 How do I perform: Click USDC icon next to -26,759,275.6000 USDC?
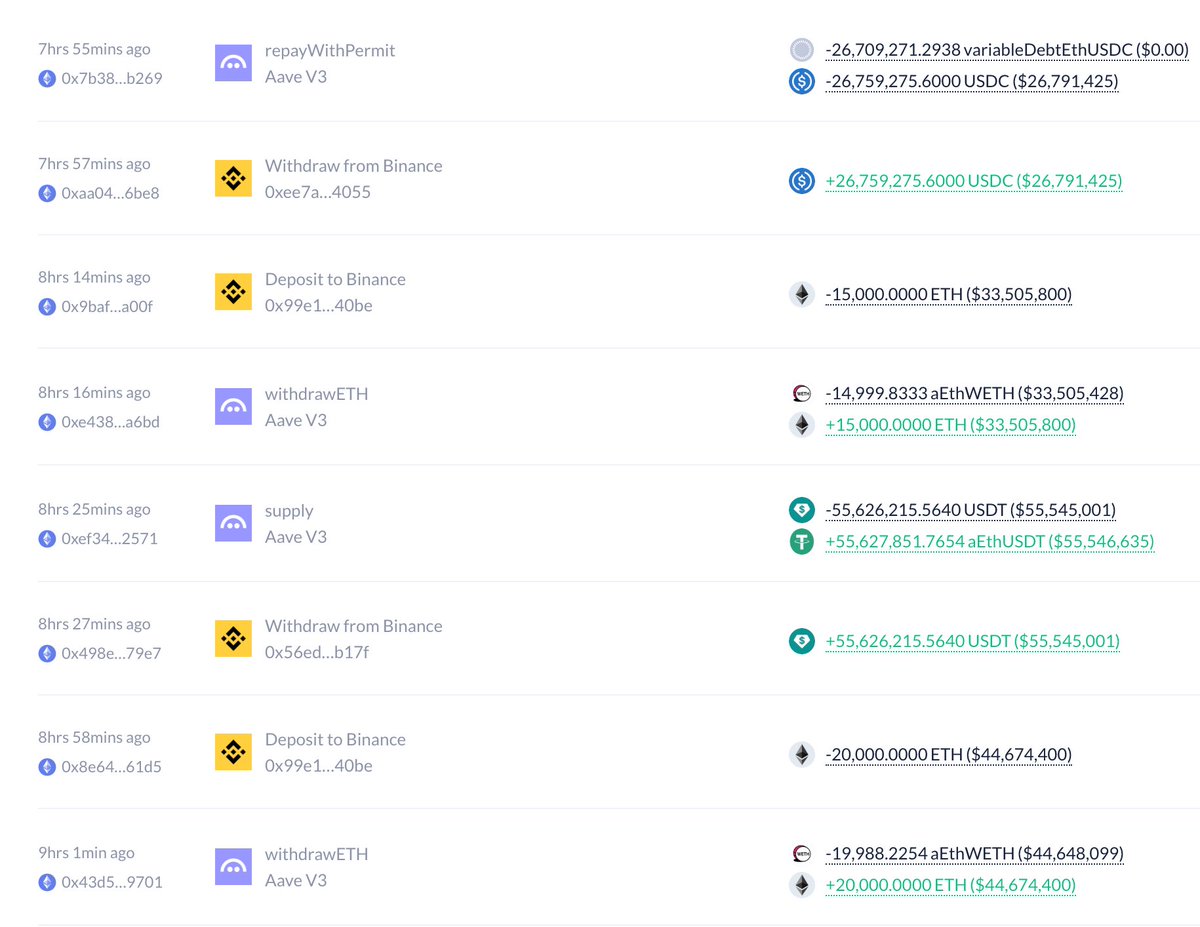point(801,82)
